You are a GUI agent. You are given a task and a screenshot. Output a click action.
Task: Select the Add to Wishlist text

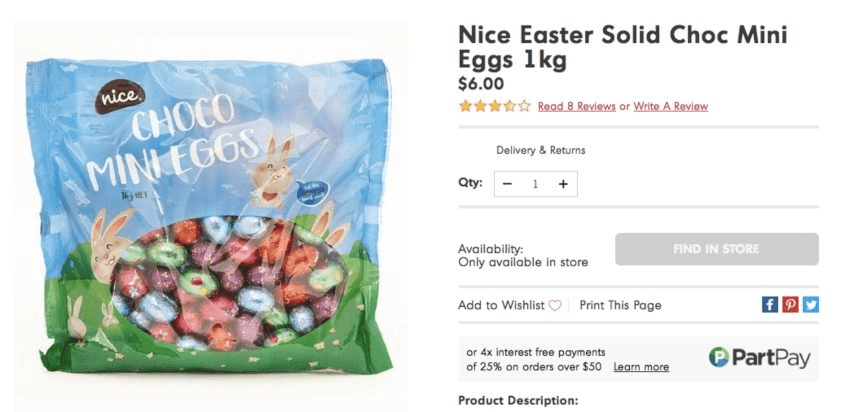501,305
